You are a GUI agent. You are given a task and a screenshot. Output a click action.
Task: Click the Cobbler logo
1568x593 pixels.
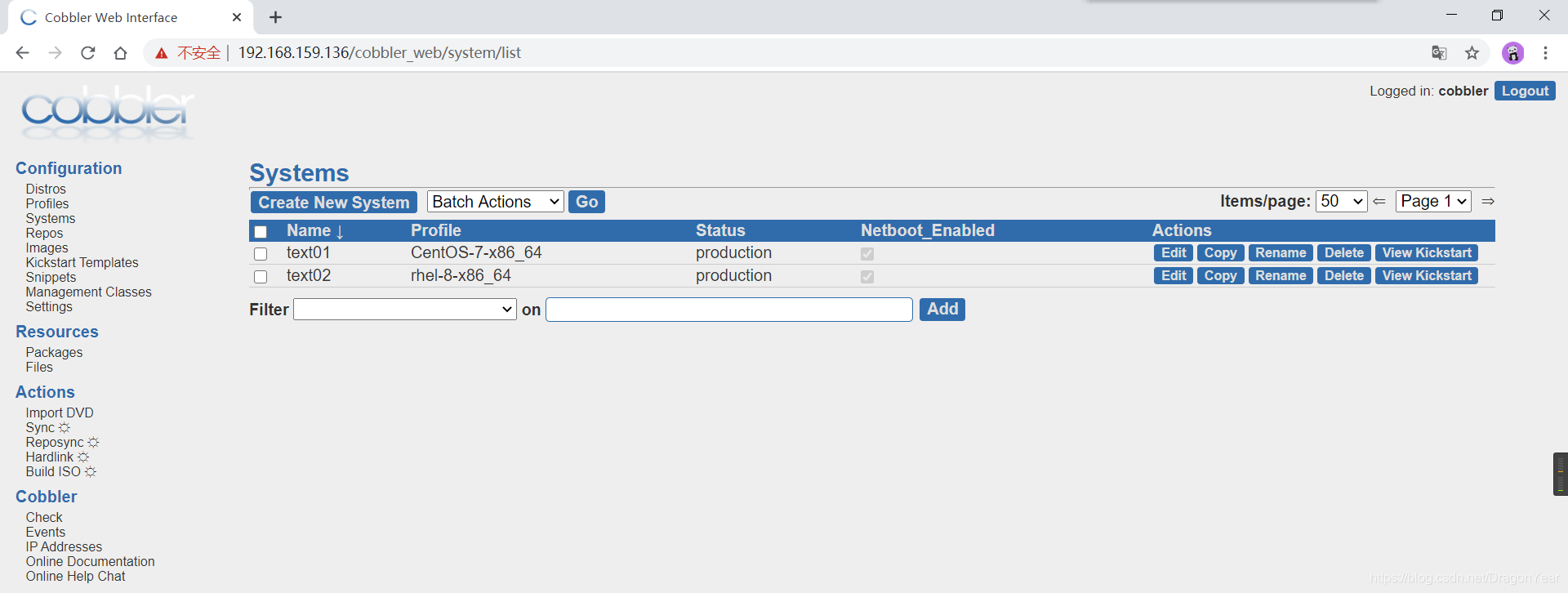(107, 113)
